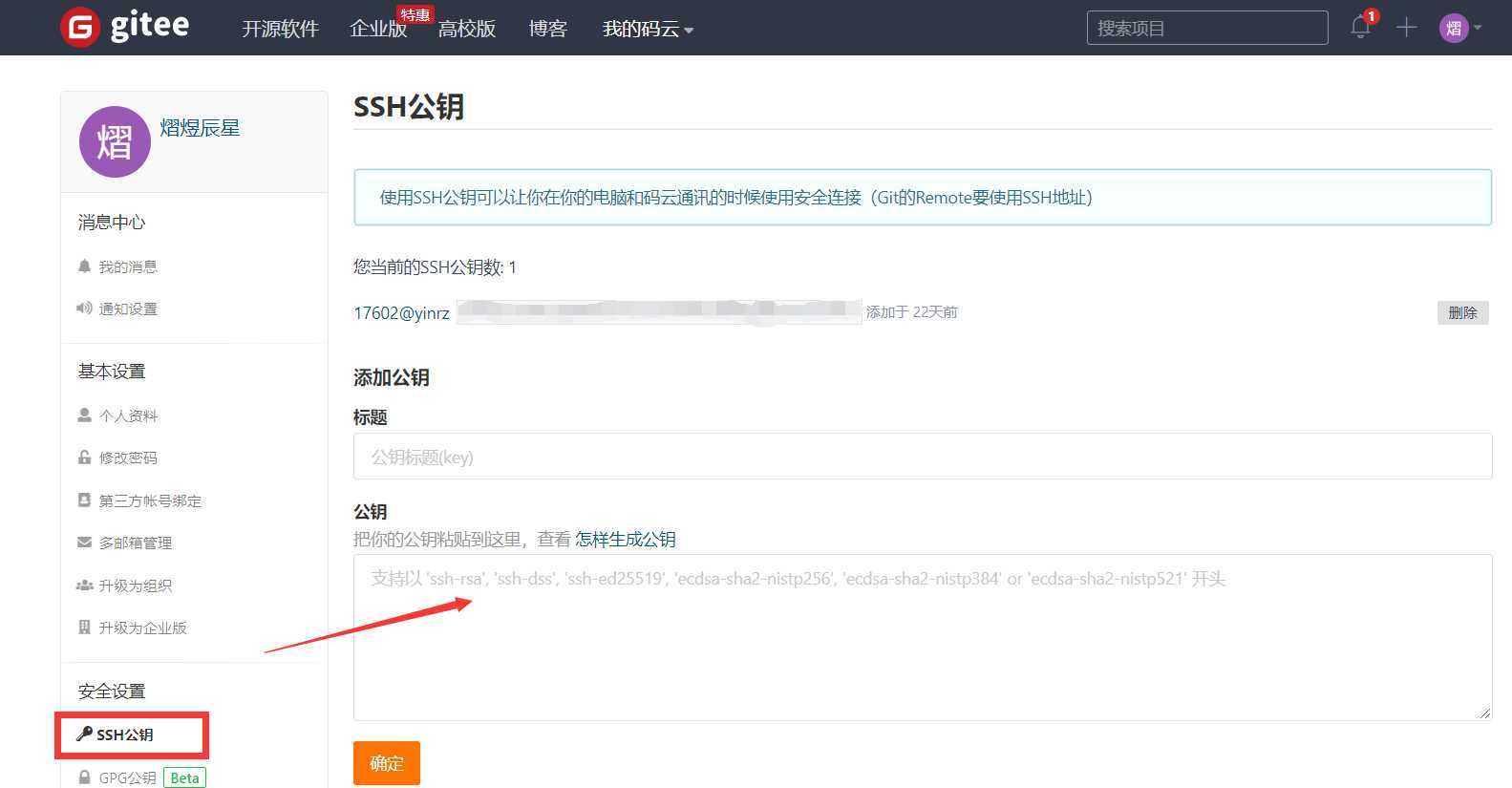Viewport: 1512px width, 788px height.
Task: Click the Beta badge
Action: tap(184, 777)
